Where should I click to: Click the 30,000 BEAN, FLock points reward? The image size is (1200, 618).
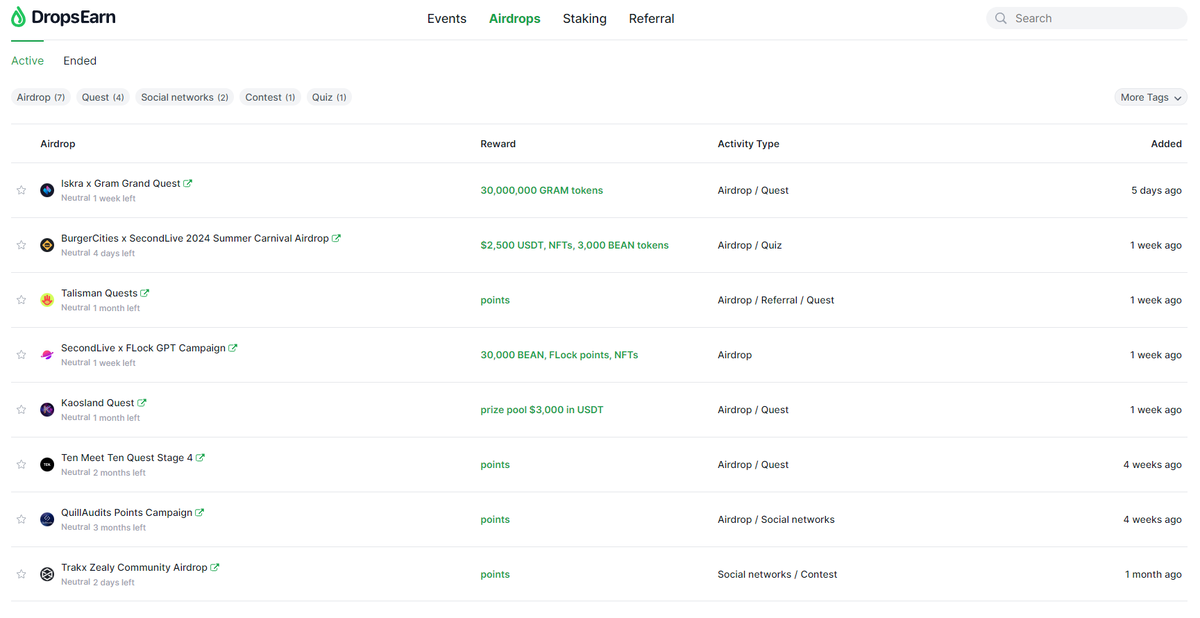559,355
